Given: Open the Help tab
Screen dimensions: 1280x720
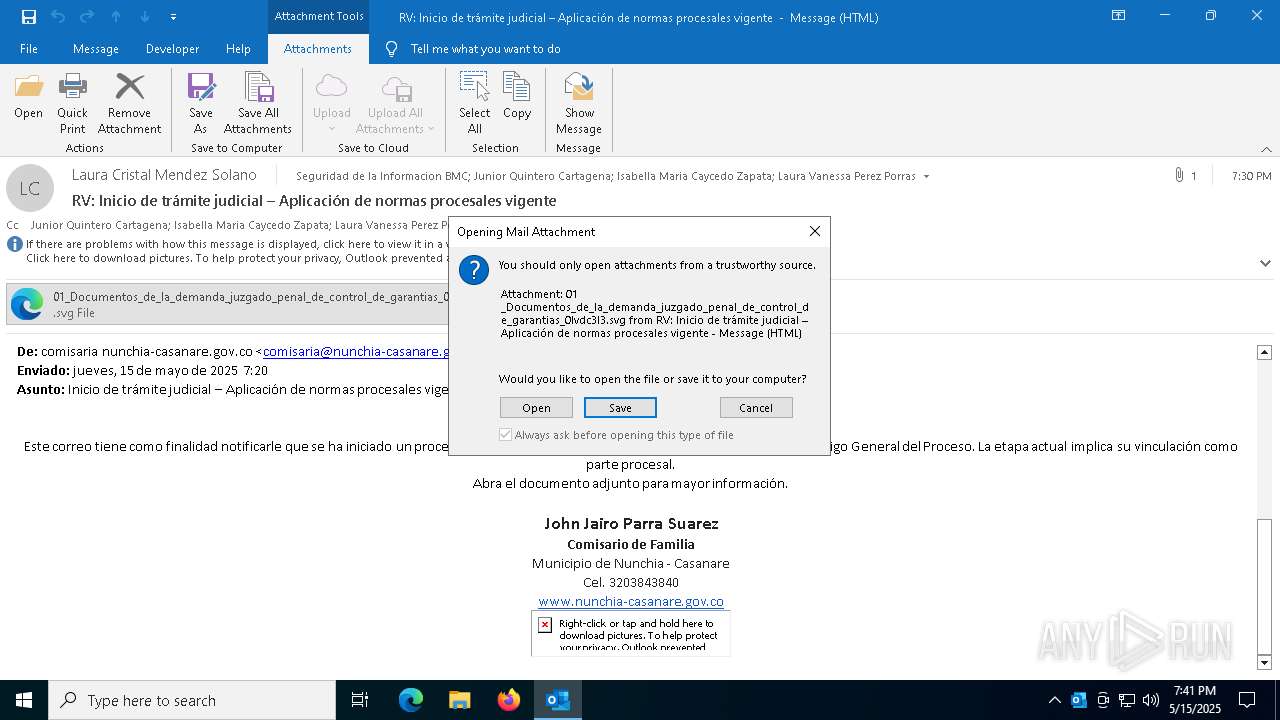Looking at the screenshot, I should coord(238,49).
